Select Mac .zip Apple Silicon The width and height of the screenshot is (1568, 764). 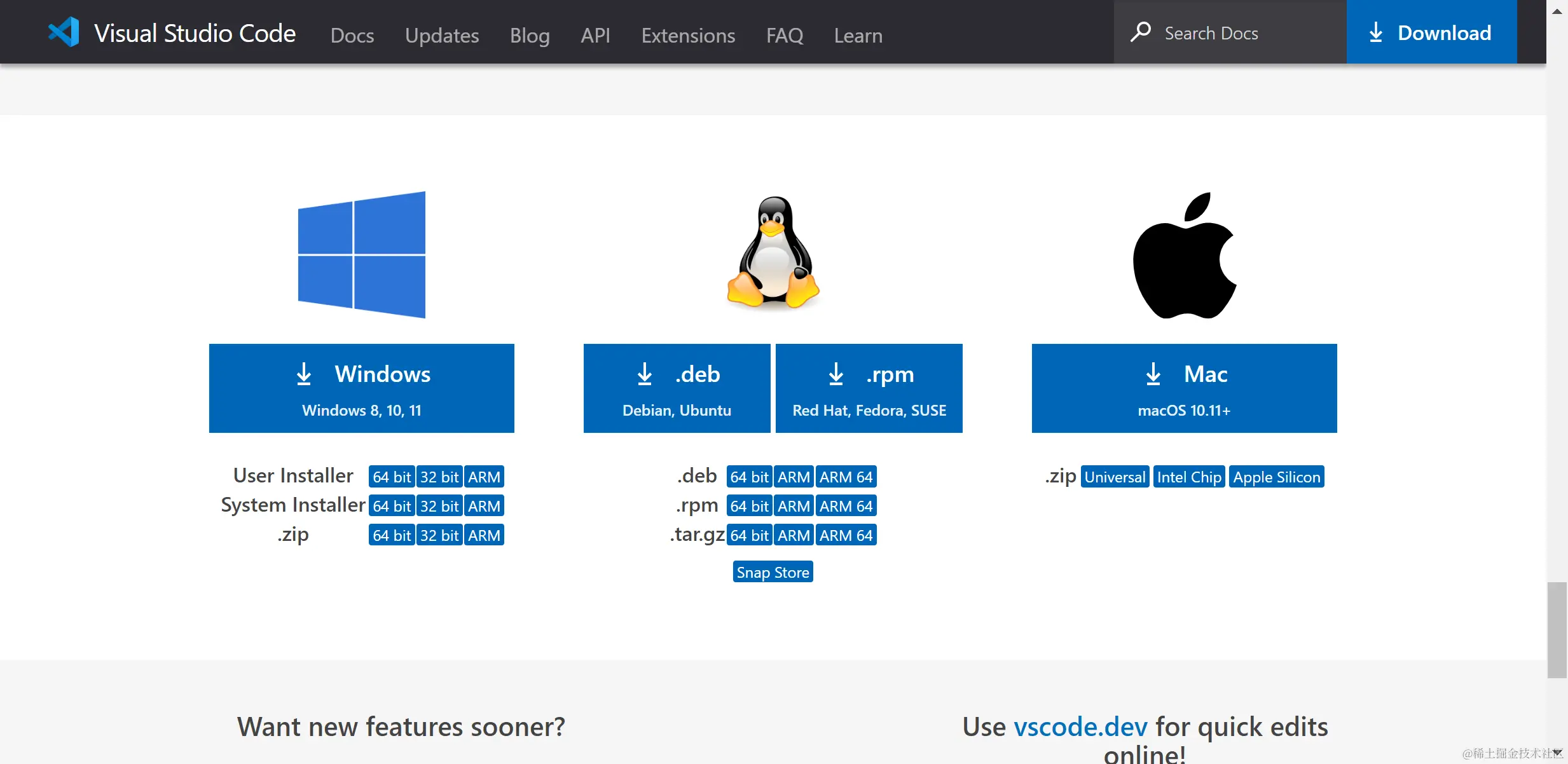1277,477
